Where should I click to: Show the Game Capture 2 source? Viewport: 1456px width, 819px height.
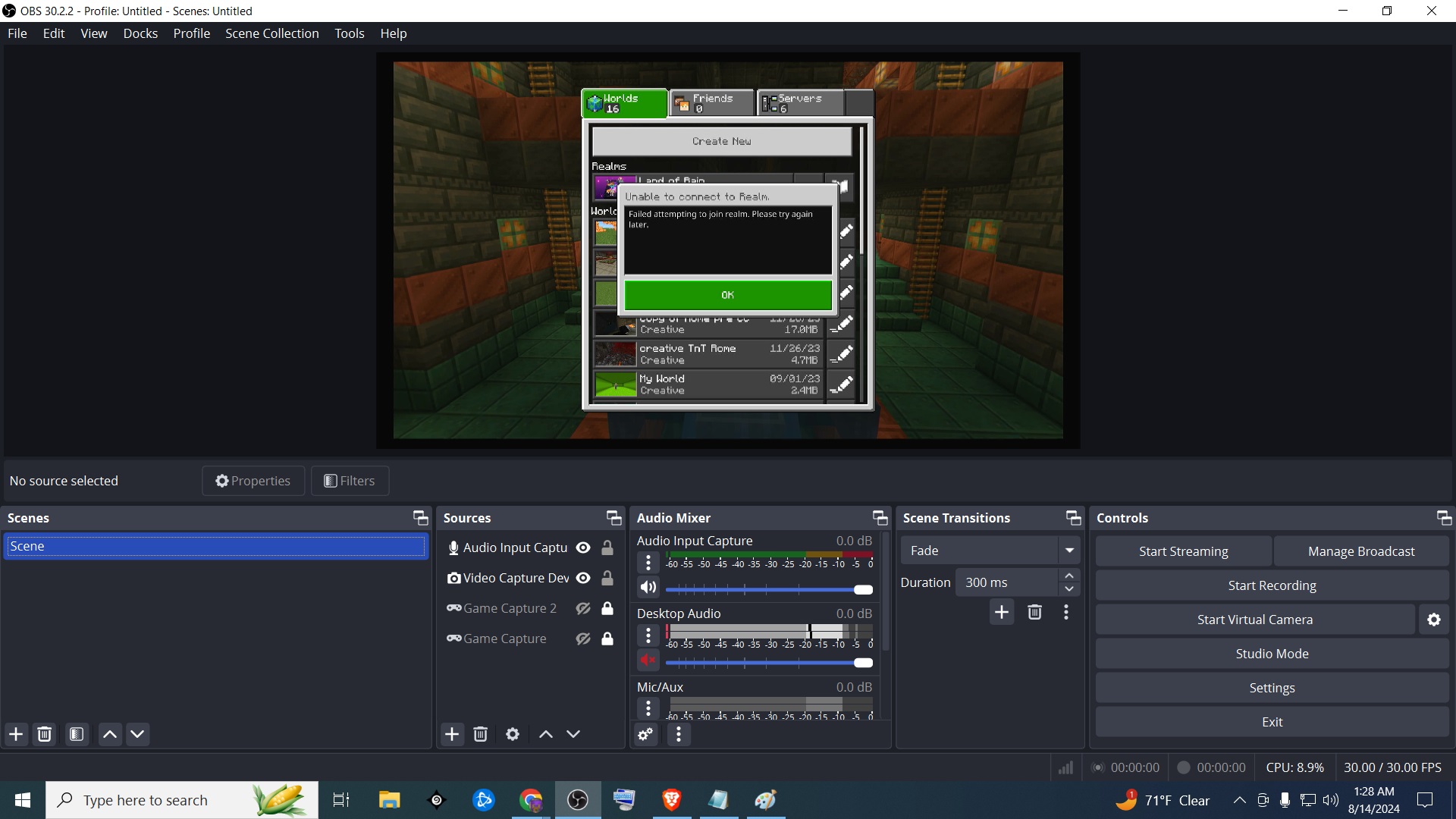tap(583, 608)
